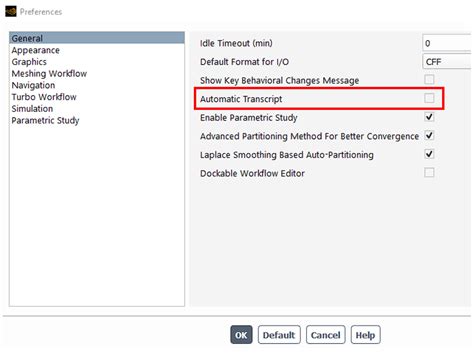The width and height of the screenshot is (474, 361).
Task: Open the Default Format for I/O dropdown
Action: [x=447, y=62]
